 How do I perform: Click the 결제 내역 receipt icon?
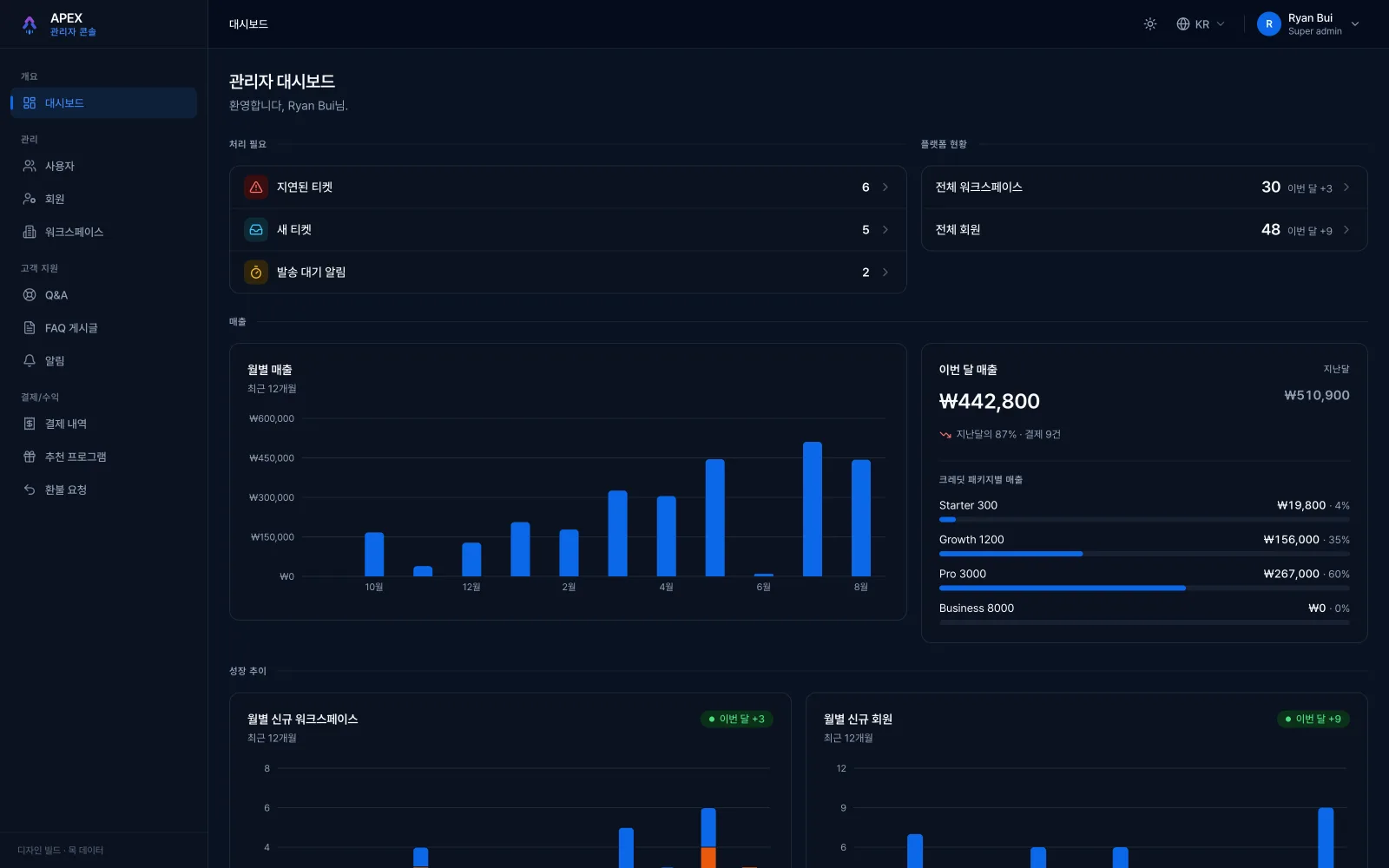tap(30, 424)
